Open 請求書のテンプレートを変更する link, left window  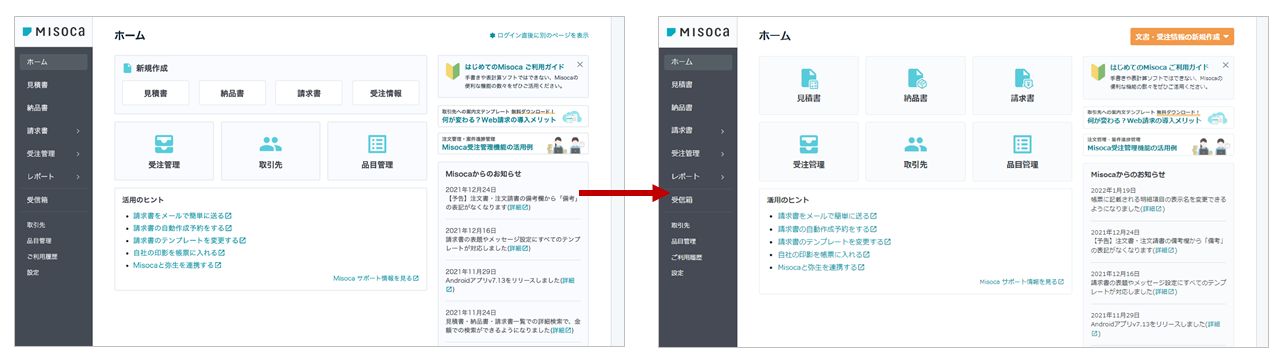pyautogui.click(x=189, y=241)
